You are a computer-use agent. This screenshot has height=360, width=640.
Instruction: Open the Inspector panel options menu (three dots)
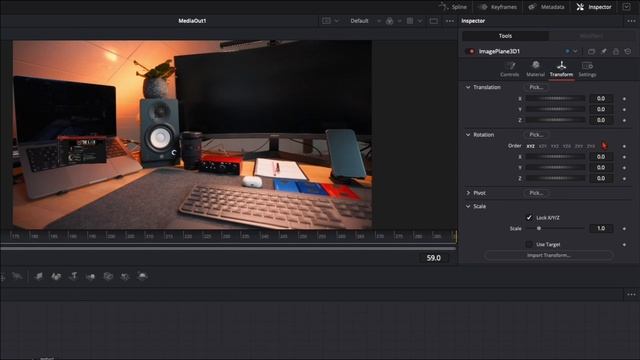coord(631,21)
